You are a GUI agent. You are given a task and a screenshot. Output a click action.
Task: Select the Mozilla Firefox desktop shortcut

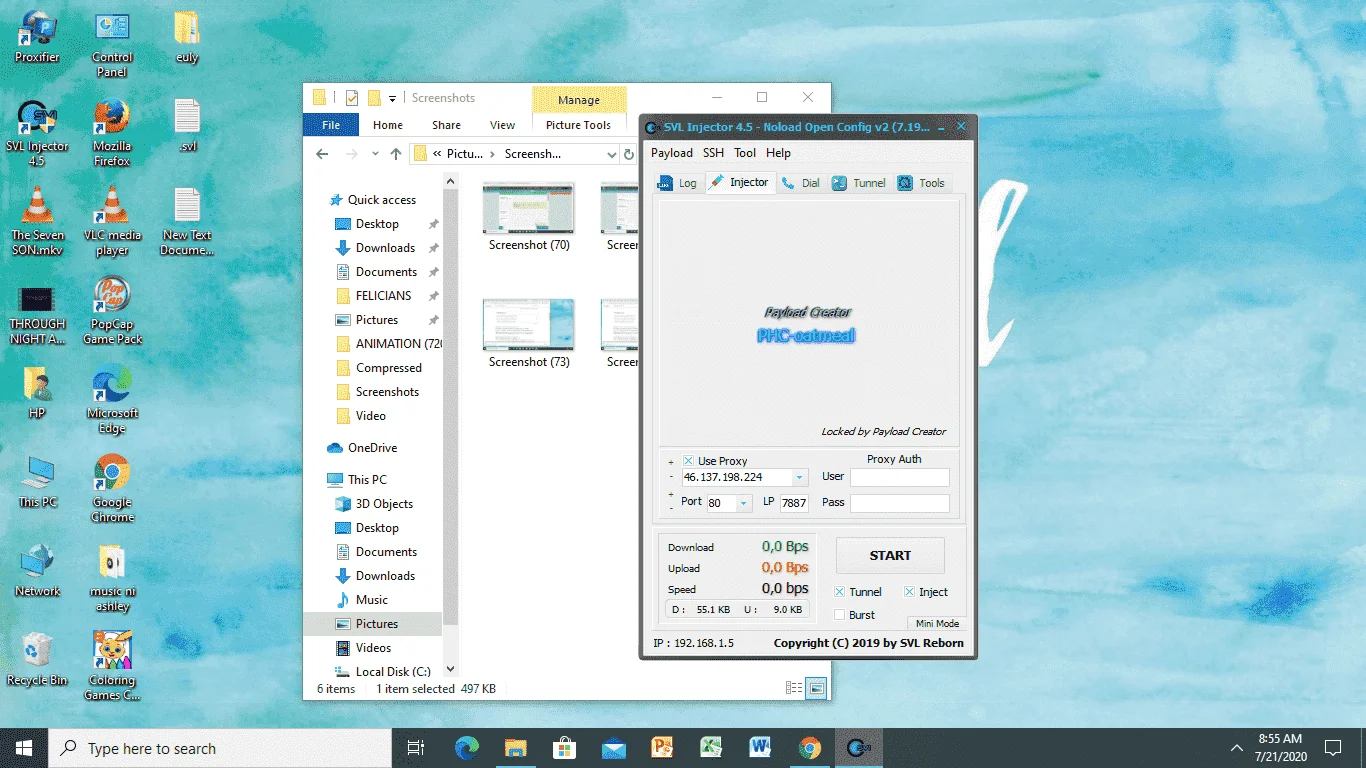click(112, 132)
